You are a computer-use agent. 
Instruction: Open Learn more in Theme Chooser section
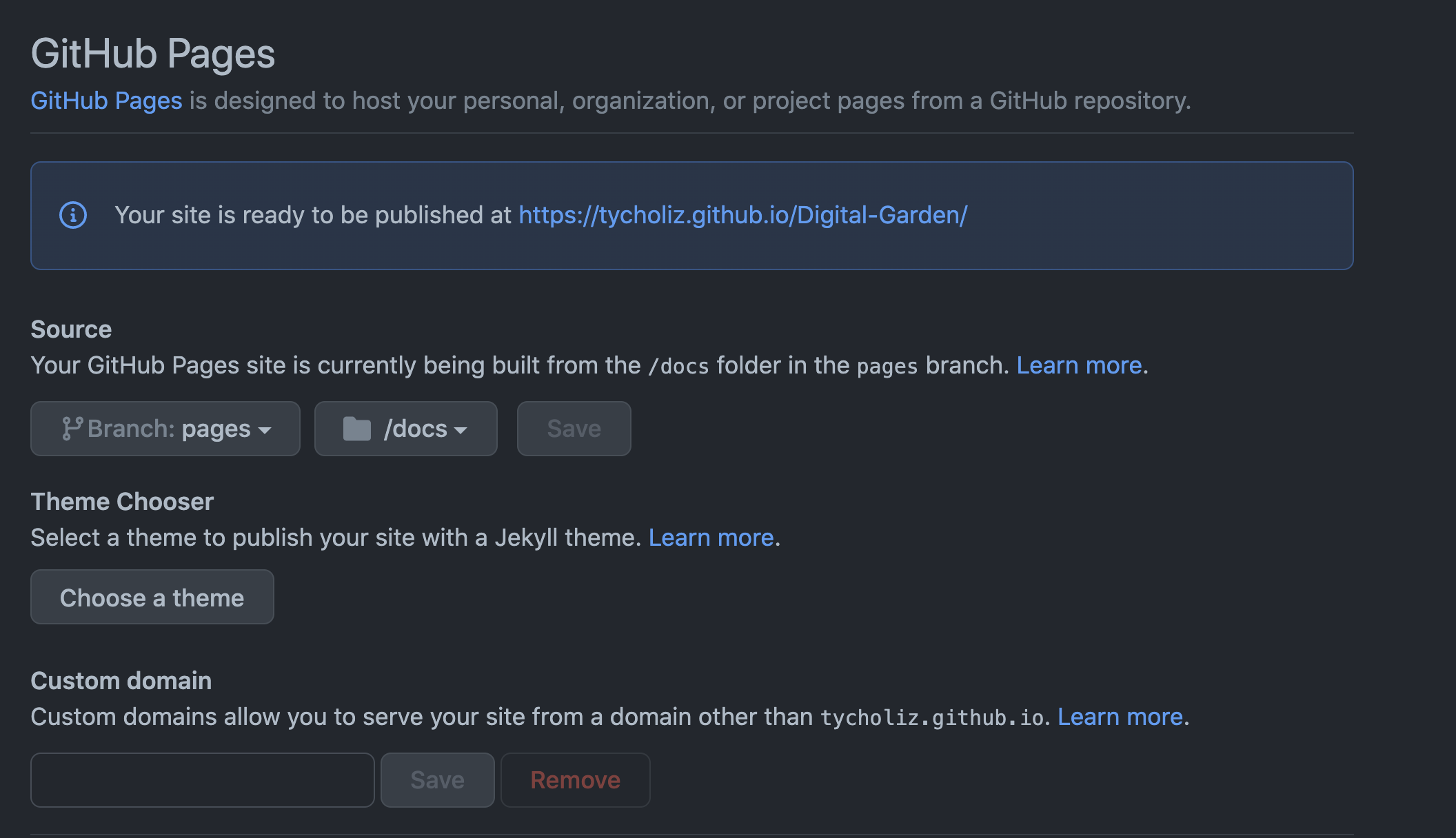pyautogui.click(x=711, y=537)
